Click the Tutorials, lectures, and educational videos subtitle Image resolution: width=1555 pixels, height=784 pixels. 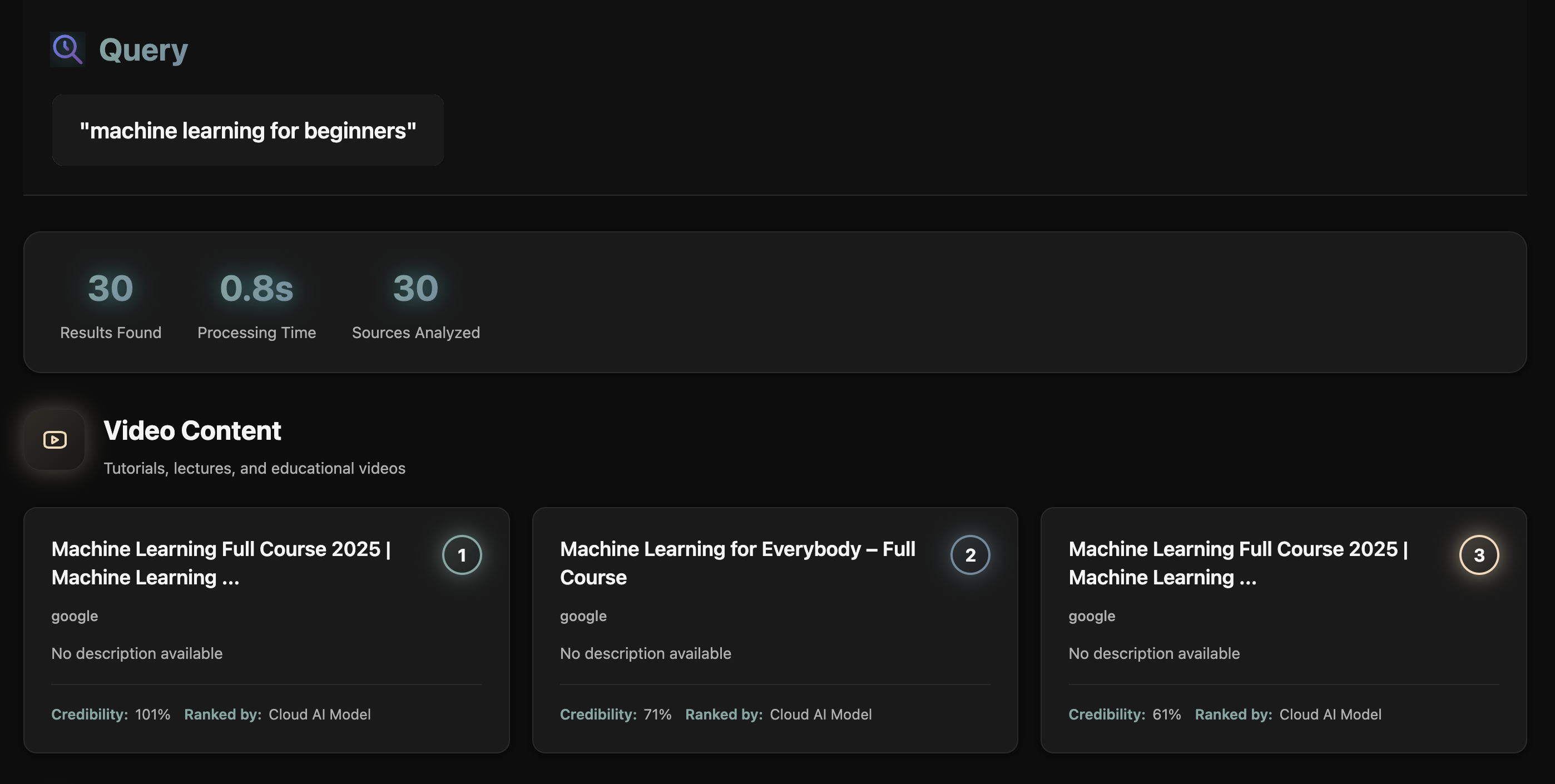click(x=254, y=468)
